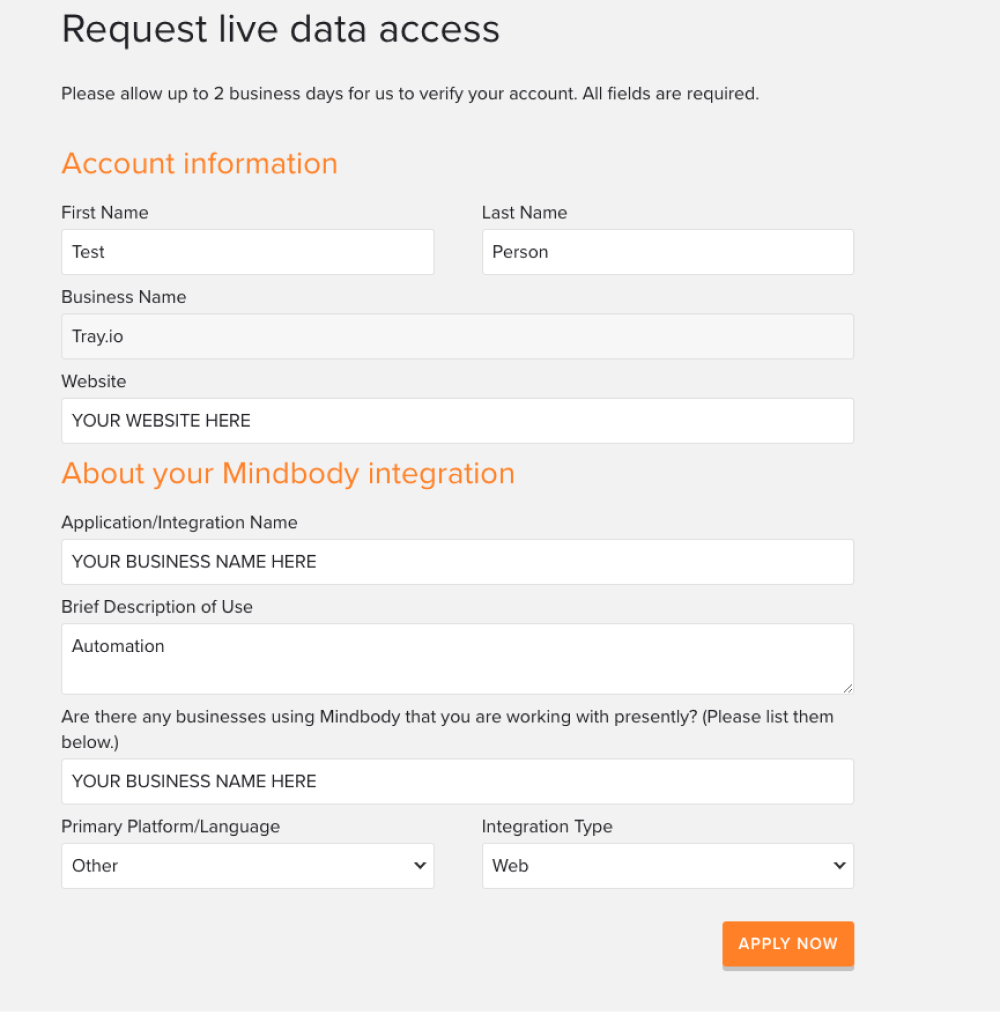Click the chevron on the Integration Type selector
Screen dimensions: 1000x1012
pos(840,866)
